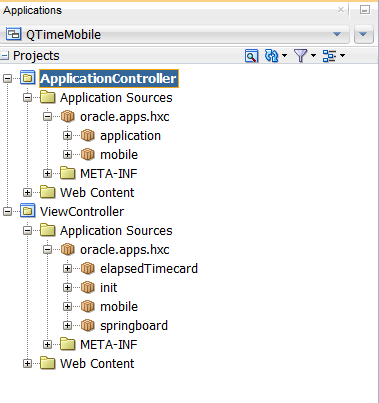Select the elapsedTimecard package
The image size is (379, 403).
[149, 268]
